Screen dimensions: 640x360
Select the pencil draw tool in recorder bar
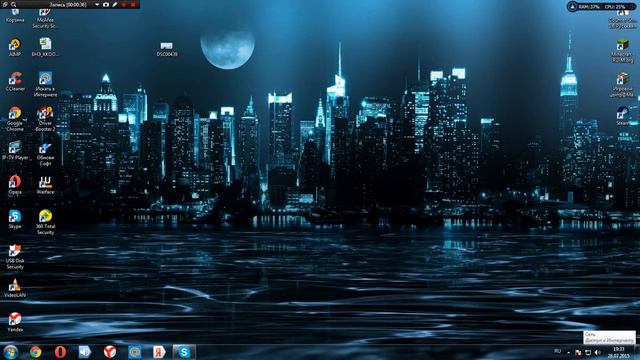coord(115,4)
